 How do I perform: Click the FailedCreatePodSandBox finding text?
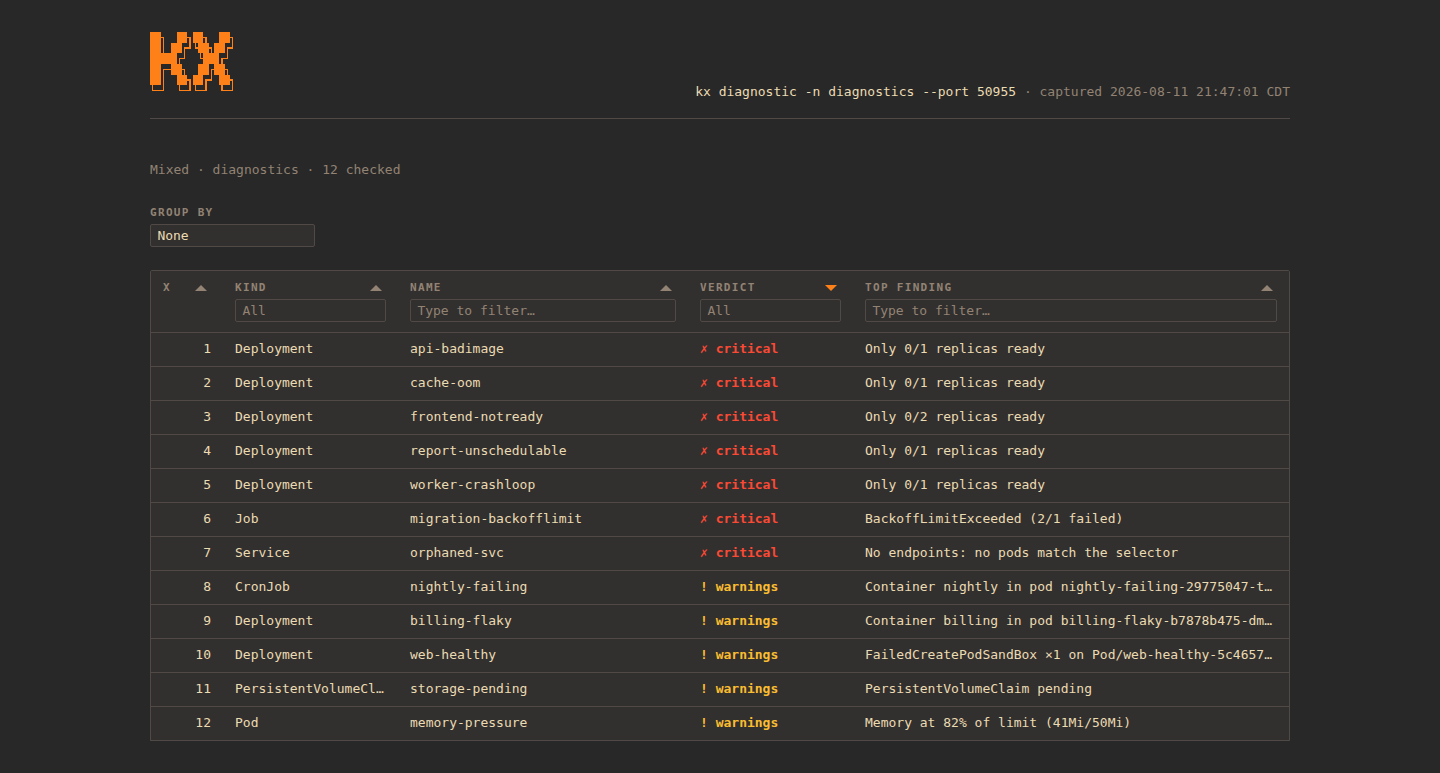coord(1069,655)
